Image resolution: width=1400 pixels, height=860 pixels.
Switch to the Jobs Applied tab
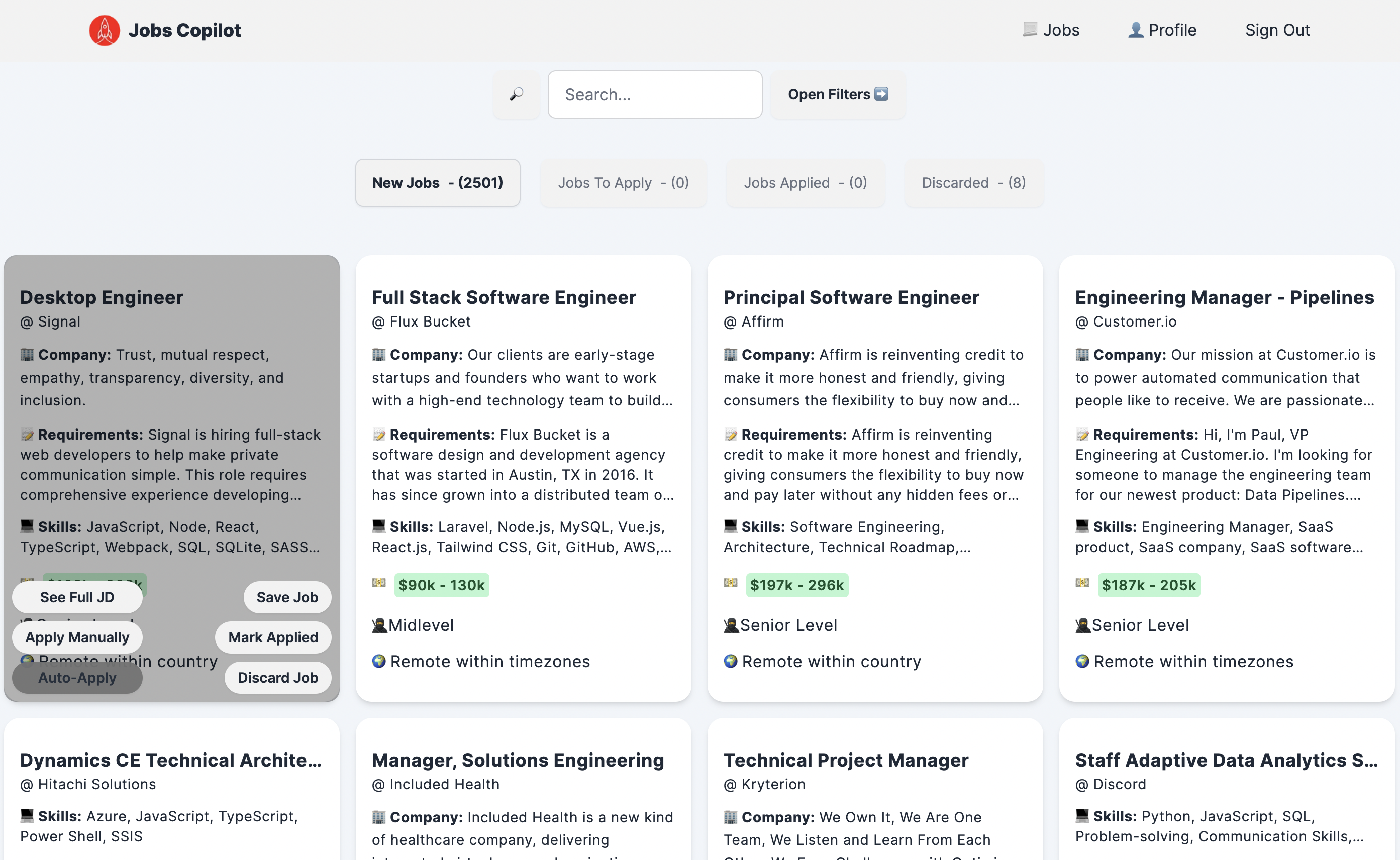pos(806,182)
